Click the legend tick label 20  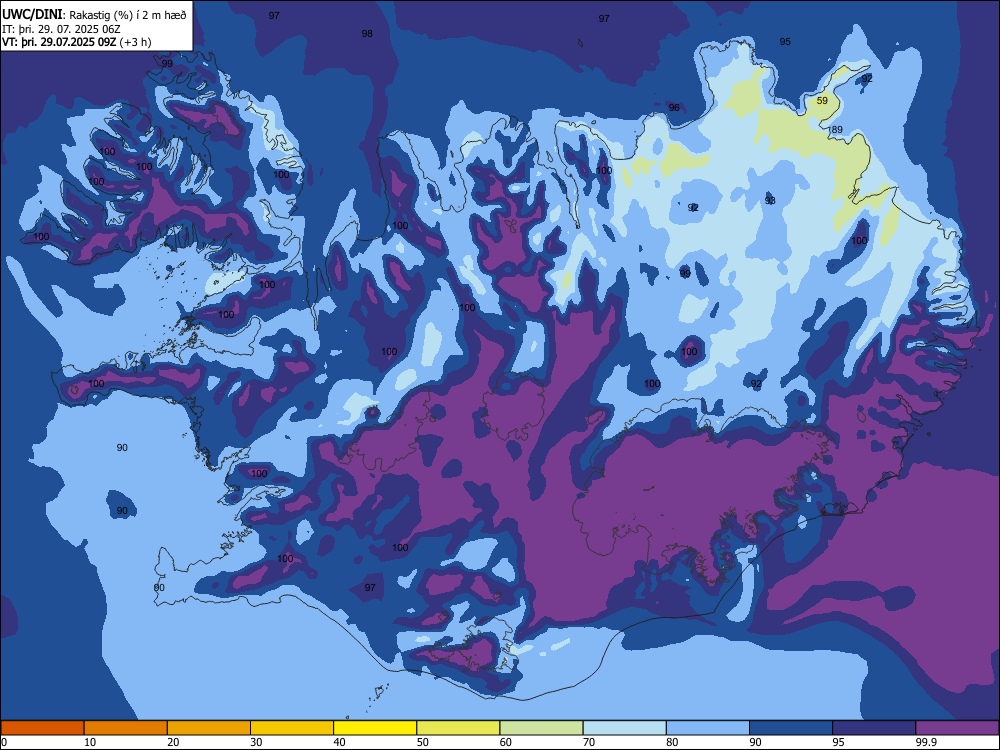pos(173,742)
